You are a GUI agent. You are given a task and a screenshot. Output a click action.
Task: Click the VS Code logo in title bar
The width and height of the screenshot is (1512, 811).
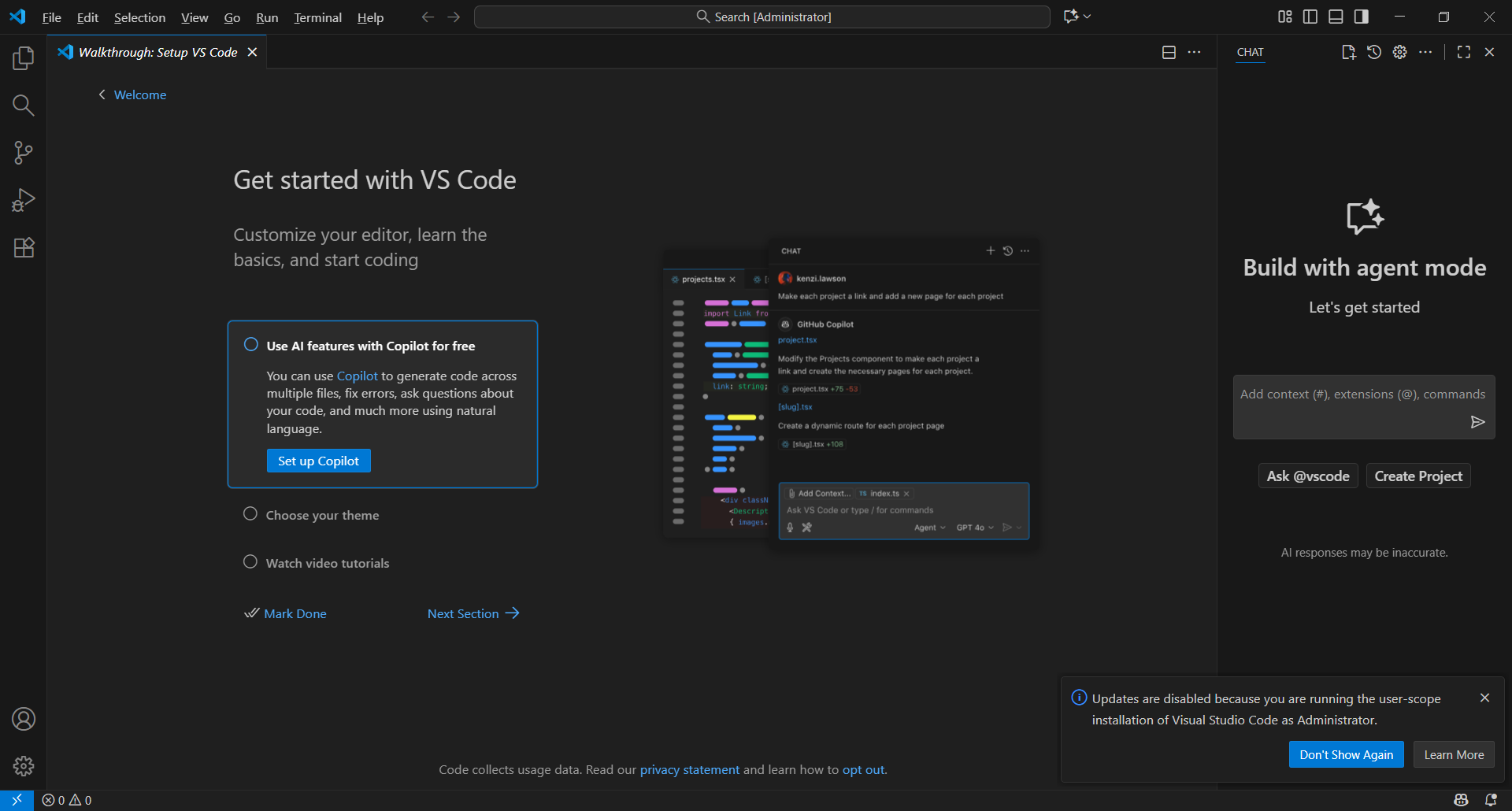pos(17,17)
